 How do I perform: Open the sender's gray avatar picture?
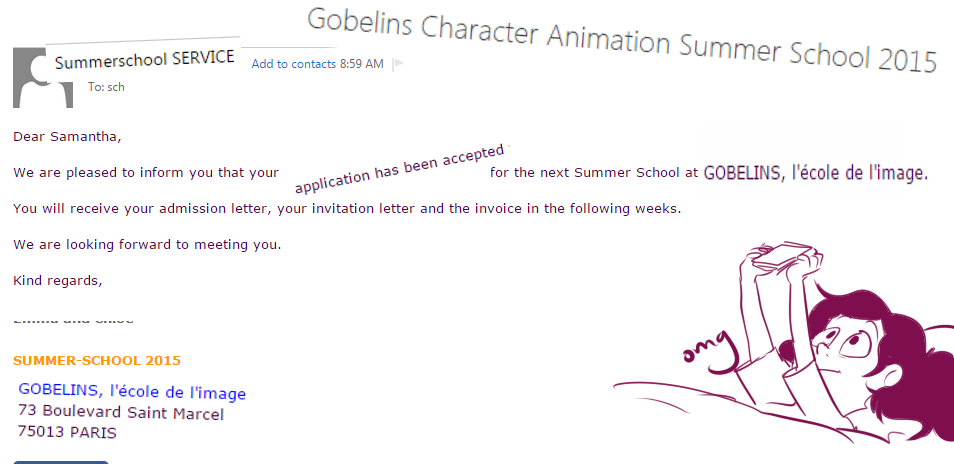point(43,78)
